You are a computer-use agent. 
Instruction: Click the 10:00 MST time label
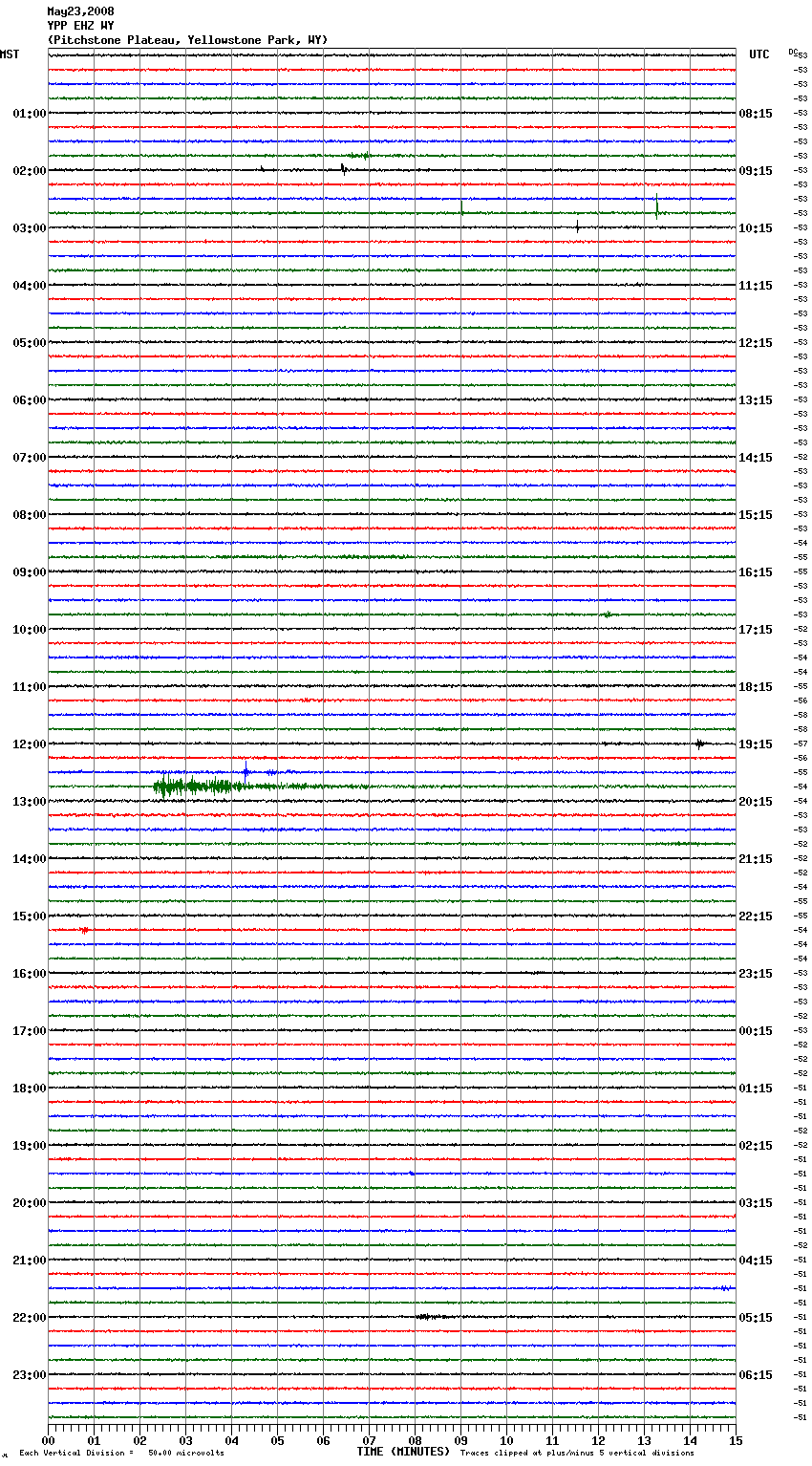[29, 630]
